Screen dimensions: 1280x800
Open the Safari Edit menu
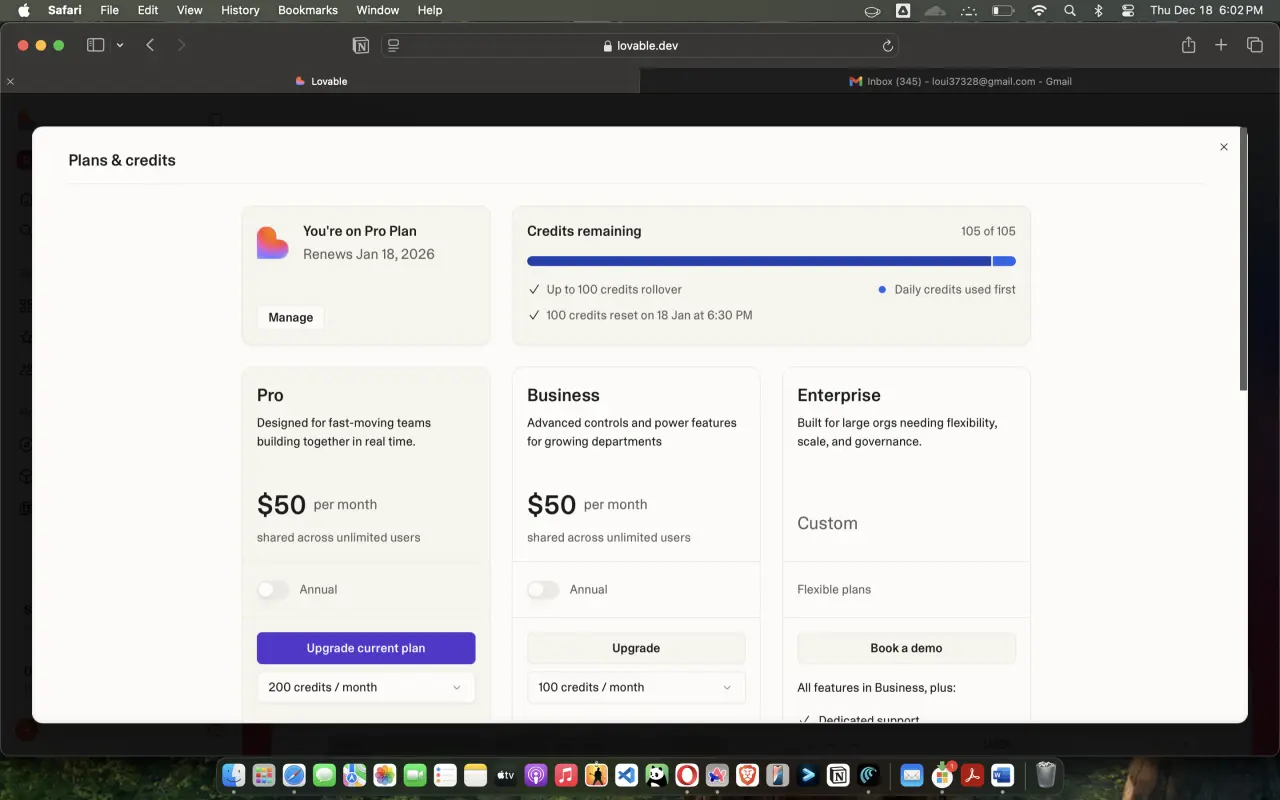(x=148, y=10)
